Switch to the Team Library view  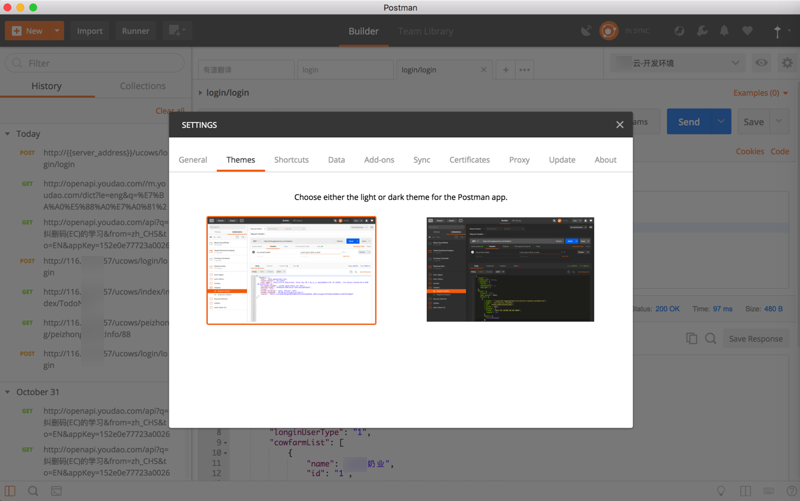426,31
